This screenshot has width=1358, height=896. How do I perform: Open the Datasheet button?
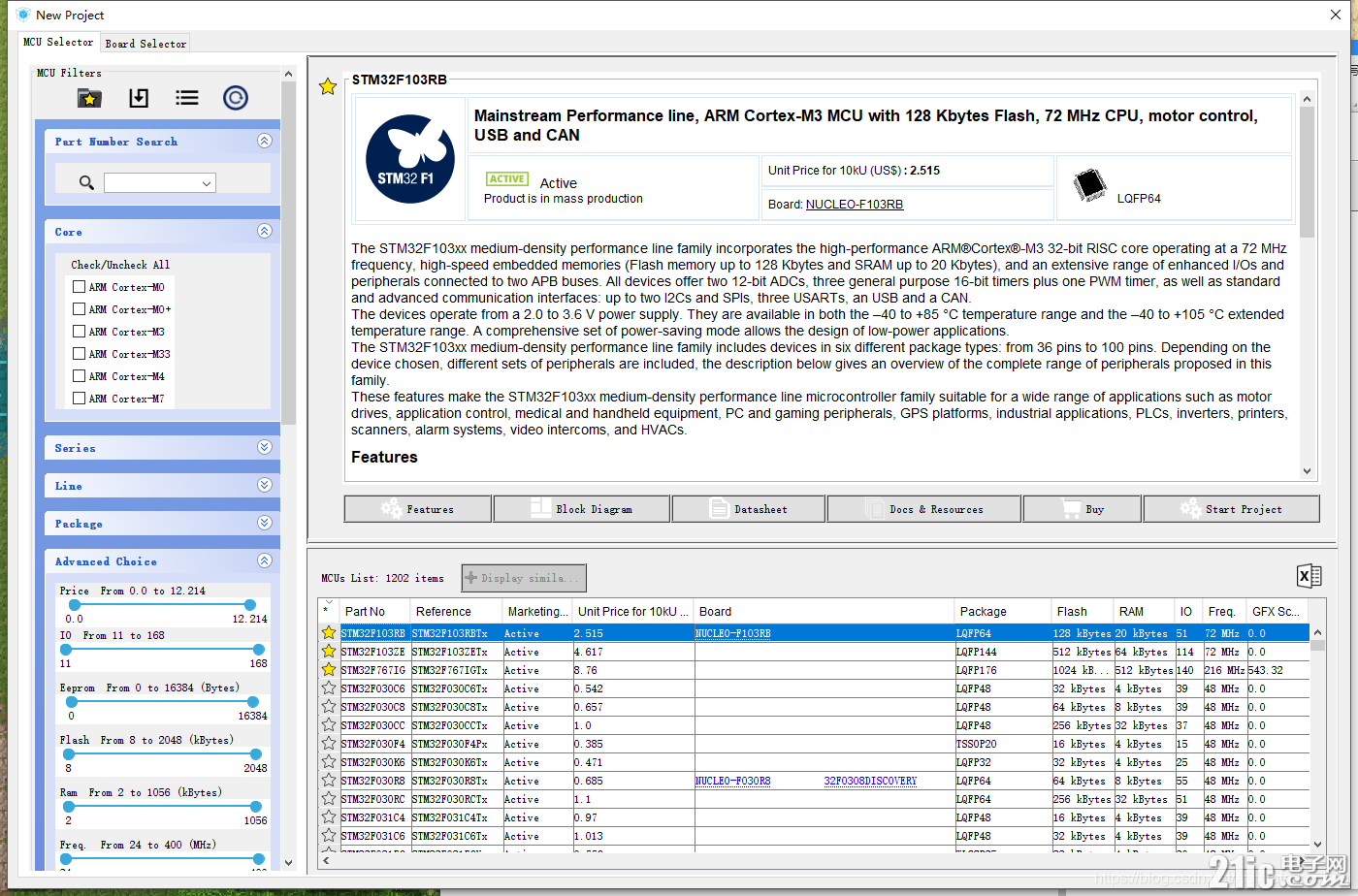[x=749, y=509]
